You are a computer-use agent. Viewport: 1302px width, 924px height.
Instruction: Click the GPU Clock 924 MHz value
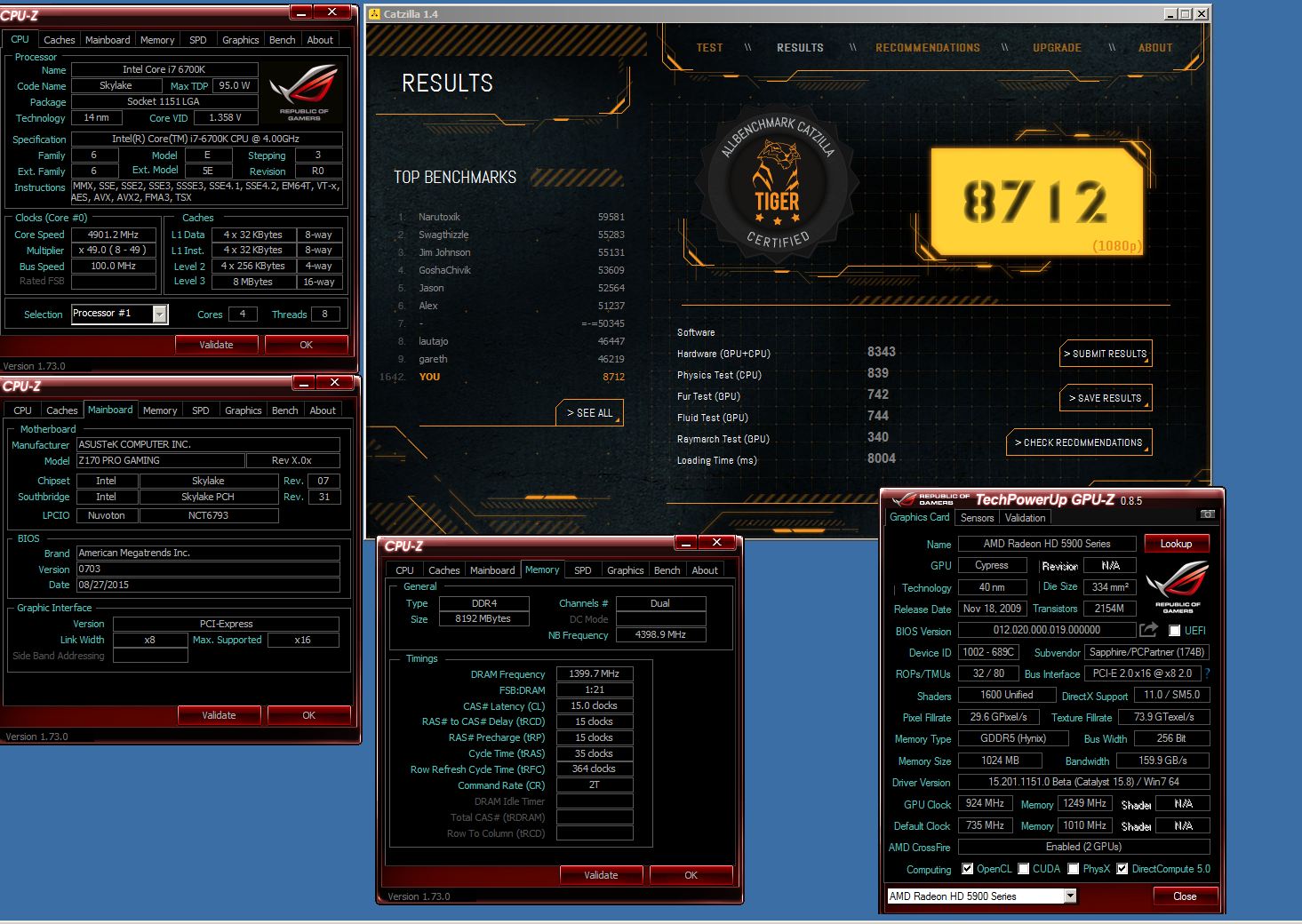tap(985, 803)
